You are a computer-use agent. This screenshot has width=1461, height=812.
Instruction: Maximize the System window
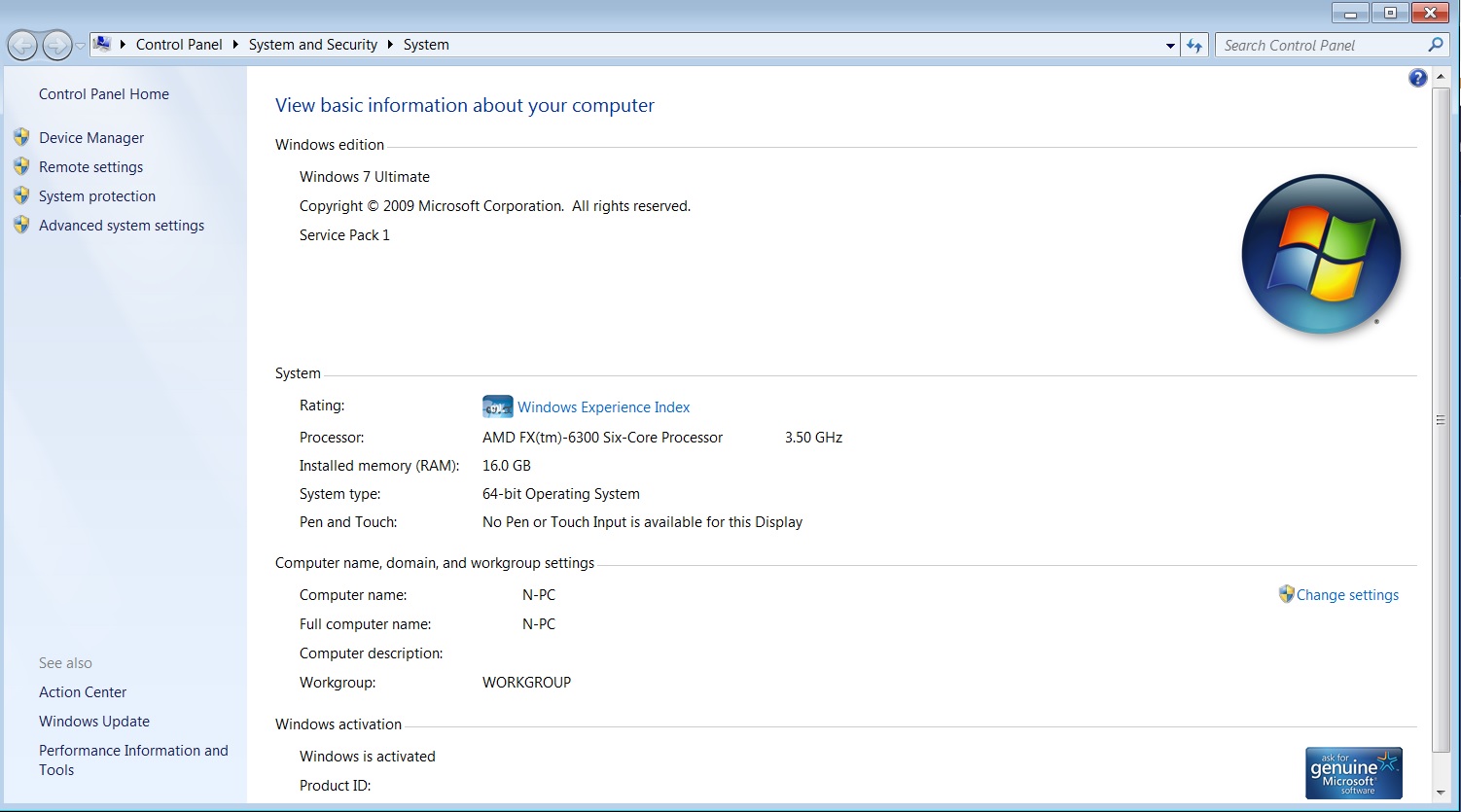click(1390, 14)
